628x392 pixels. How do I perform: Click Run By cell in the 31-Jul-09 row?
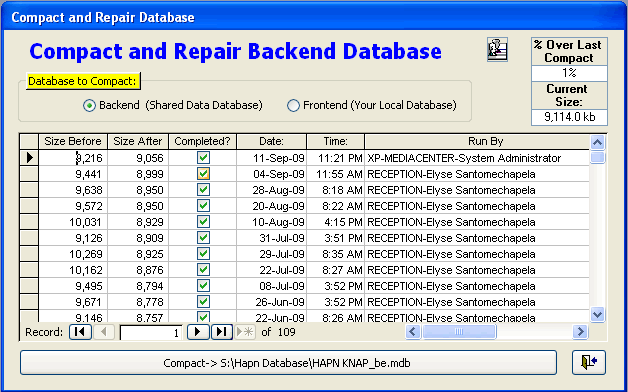477,238
